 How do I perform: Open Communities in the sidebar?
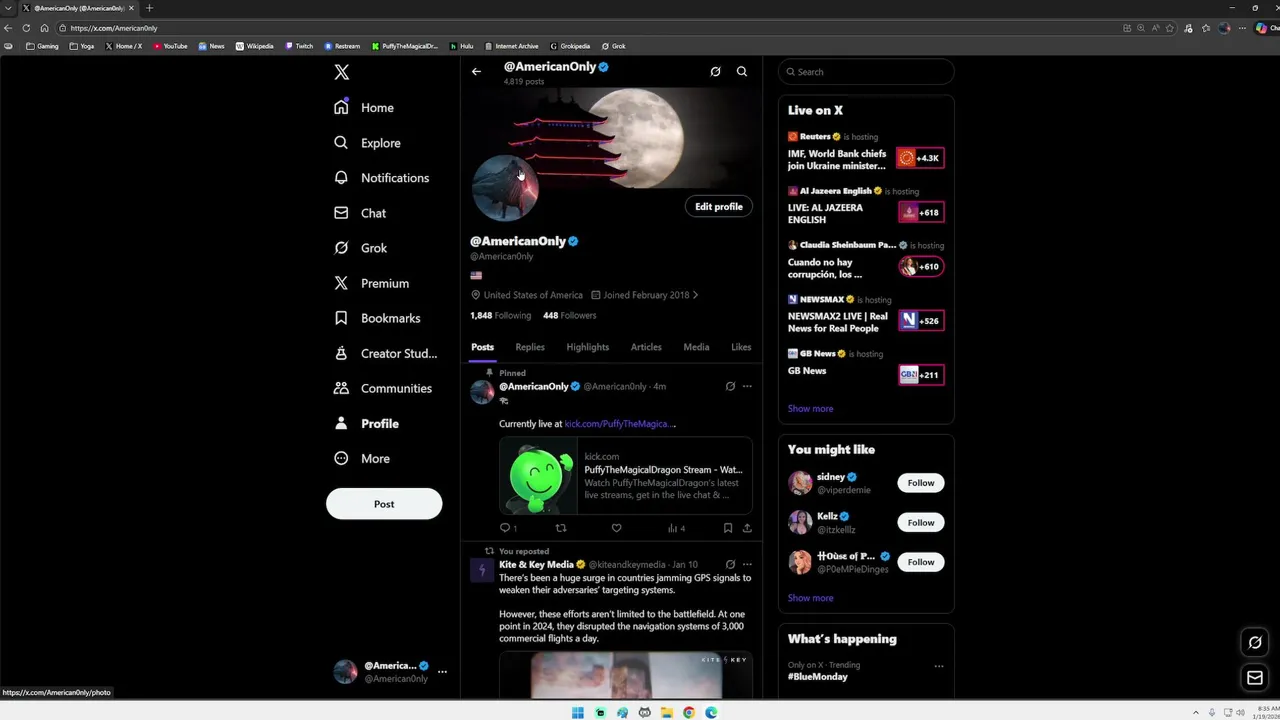pyautogui.click(x=383, y=388)
